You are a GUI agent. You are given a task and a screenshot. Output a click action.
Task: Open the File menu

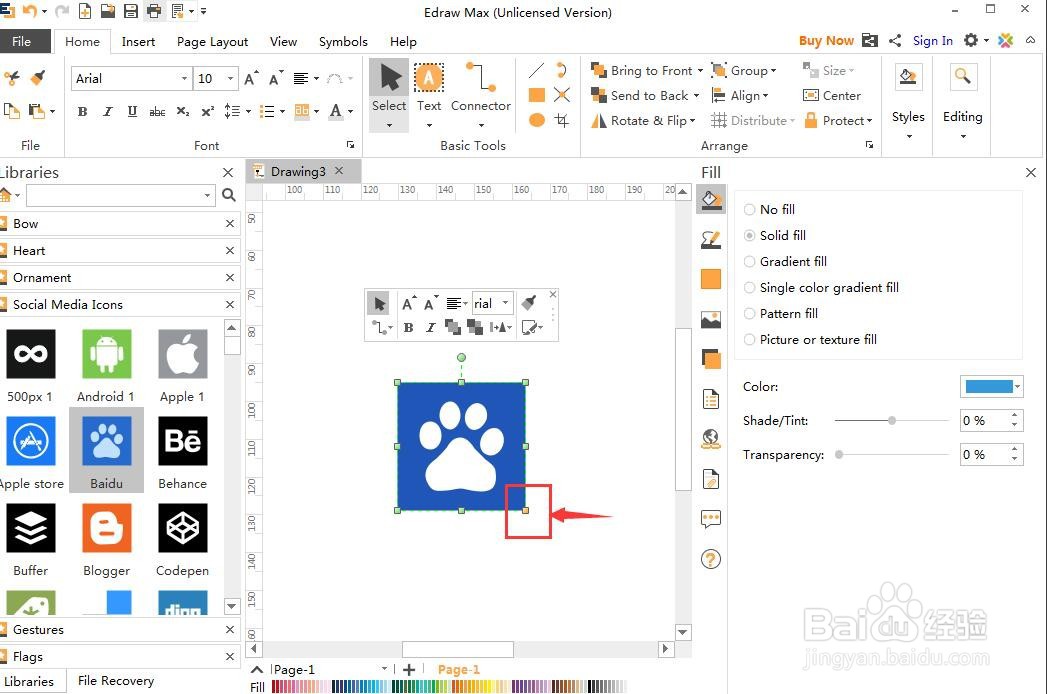click(21, 41)
